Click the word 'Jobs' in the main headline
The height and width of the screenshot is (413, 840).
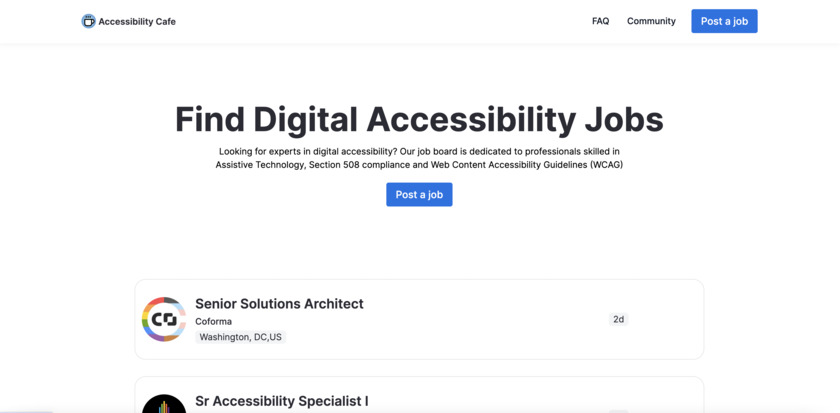pyautogui.click(x=624, y=120)
